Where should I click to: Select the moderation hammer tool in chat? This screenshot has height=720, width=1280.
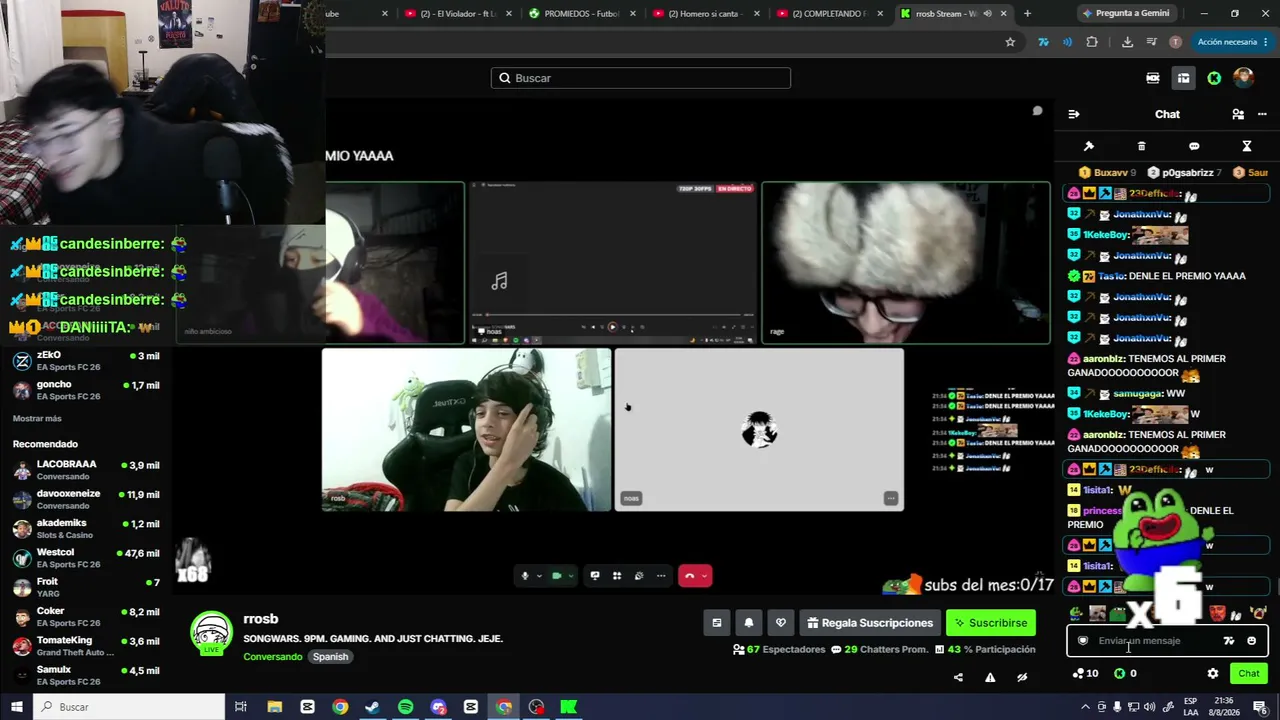1089,146
